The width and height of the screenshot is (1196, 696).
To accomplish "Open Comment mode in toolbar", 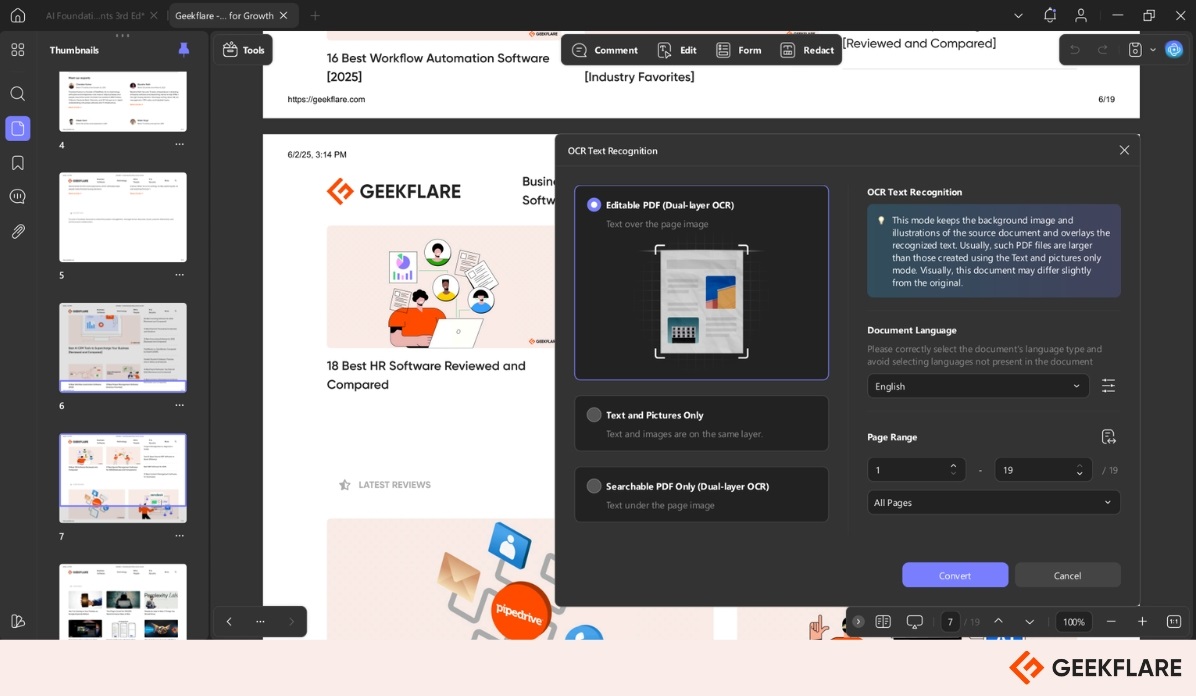I will click(x=605, y=50).
